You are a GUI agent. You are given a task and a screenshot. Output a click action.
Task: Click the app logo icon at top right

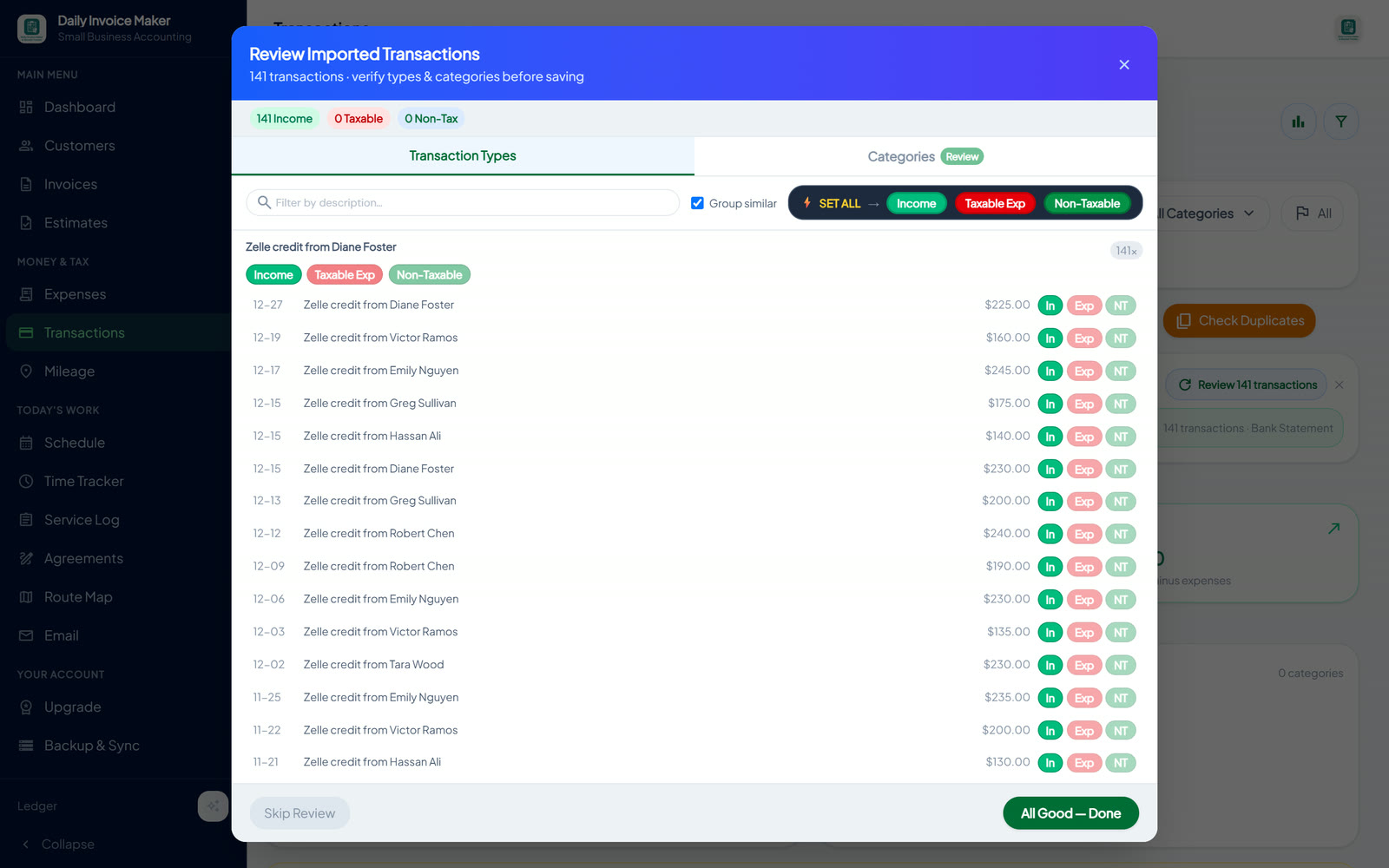click(1348, 28)
